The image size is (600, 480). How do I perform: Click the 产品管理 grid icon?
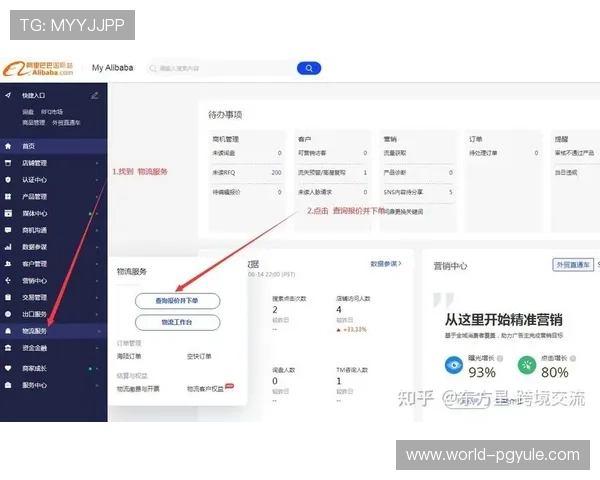8,197
